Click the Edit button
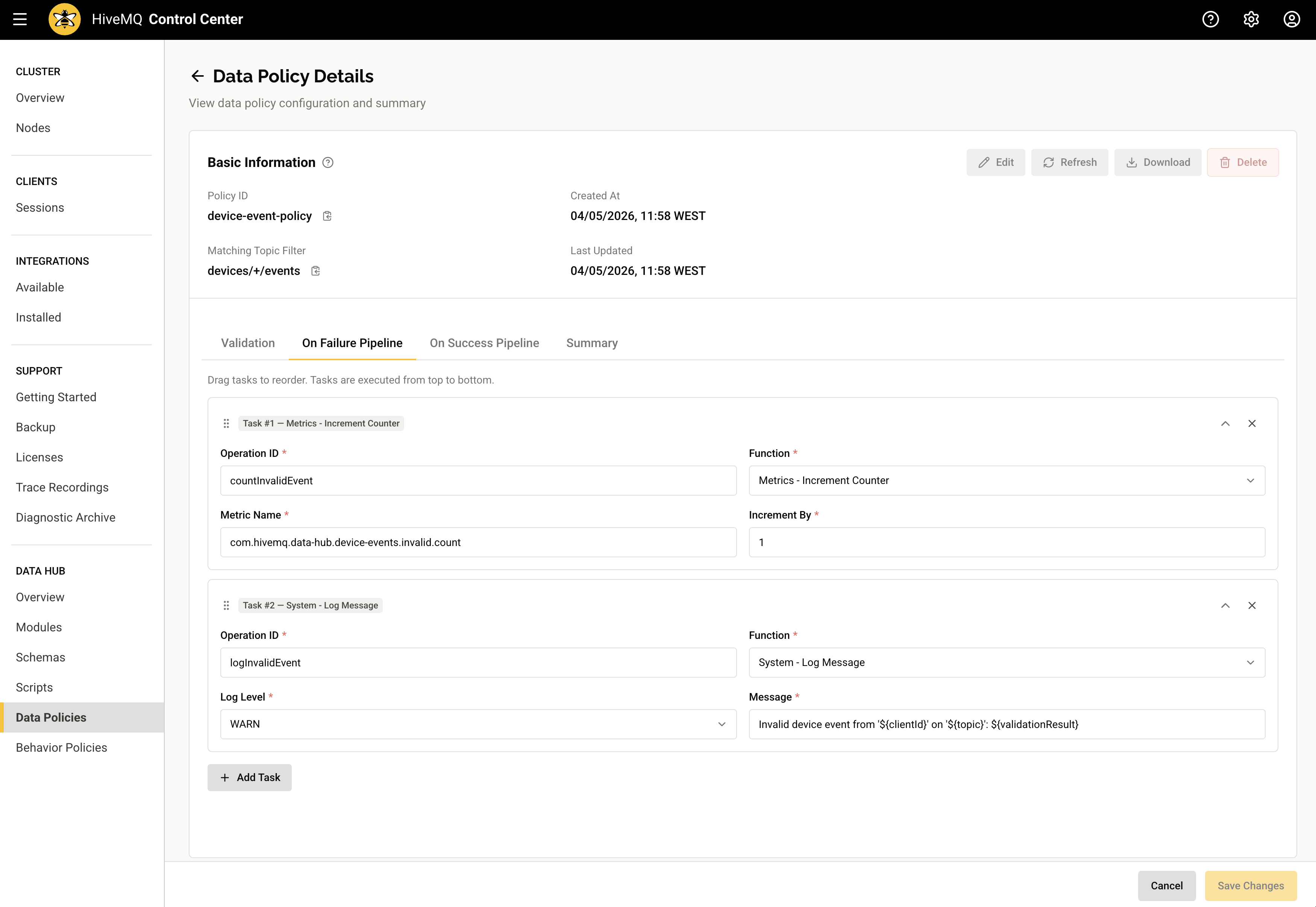Viewport: 1316px width, 907px height. tap(996, 162)
